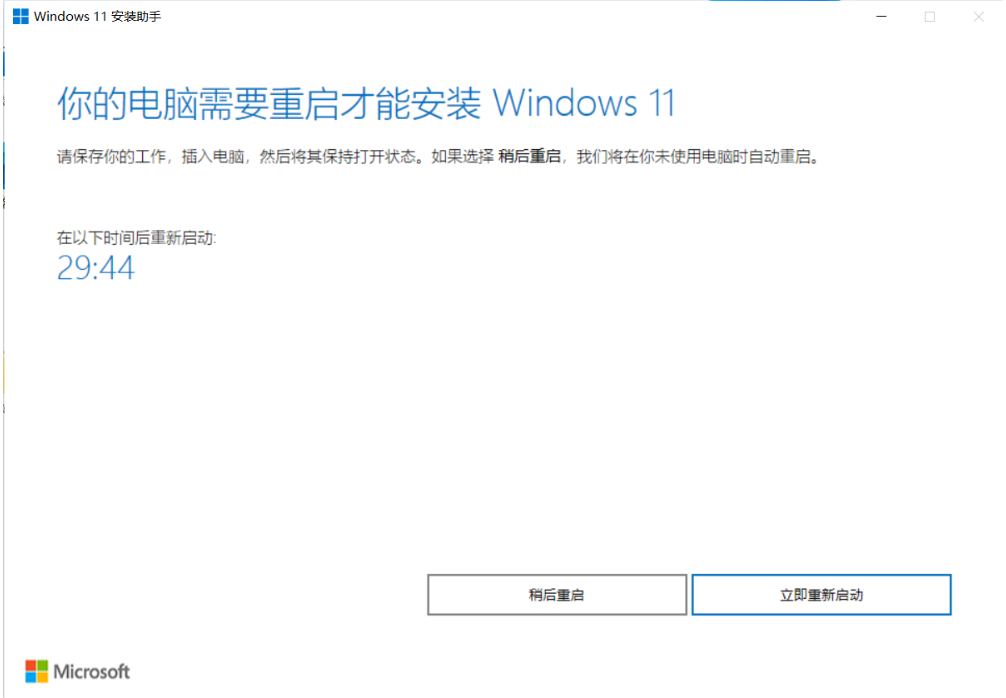
Task: Click 请保存你的工作 at start of description
Action: click(112, 157)
